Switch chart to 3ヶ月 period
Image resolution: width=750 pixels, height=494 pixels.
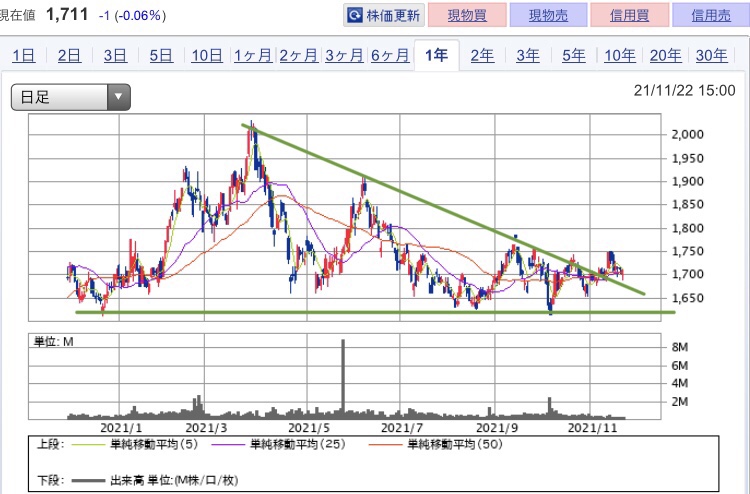tap(344, 55)
